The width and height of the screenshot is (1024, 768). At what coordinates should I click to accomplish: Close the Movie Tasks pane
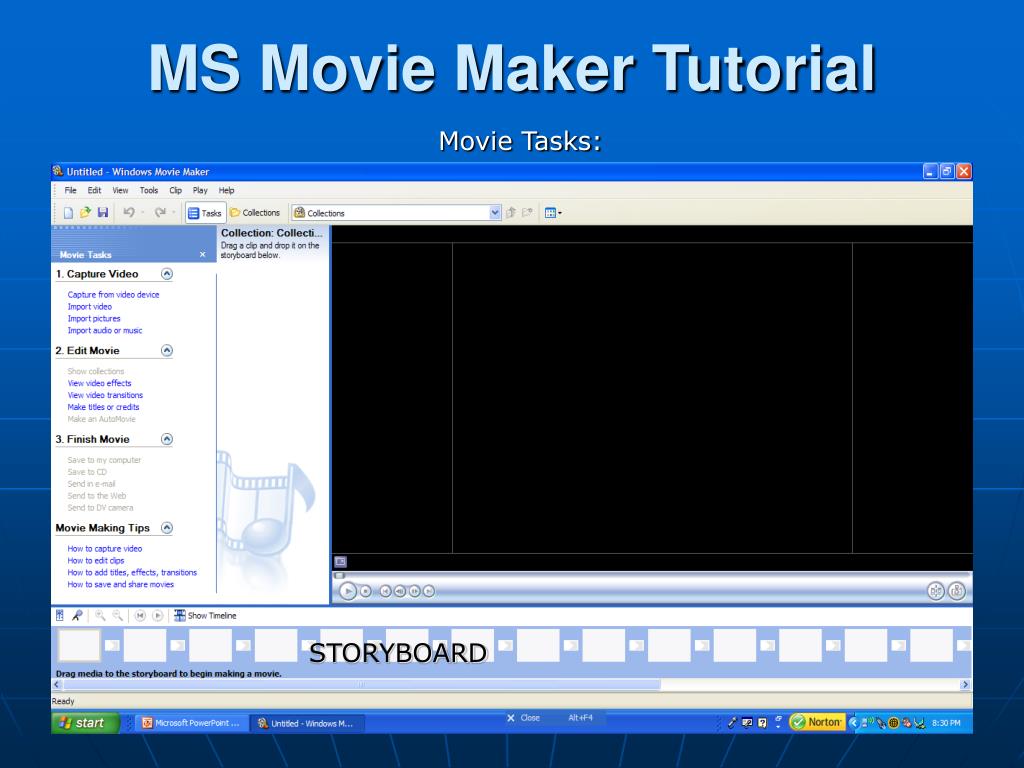202,255
